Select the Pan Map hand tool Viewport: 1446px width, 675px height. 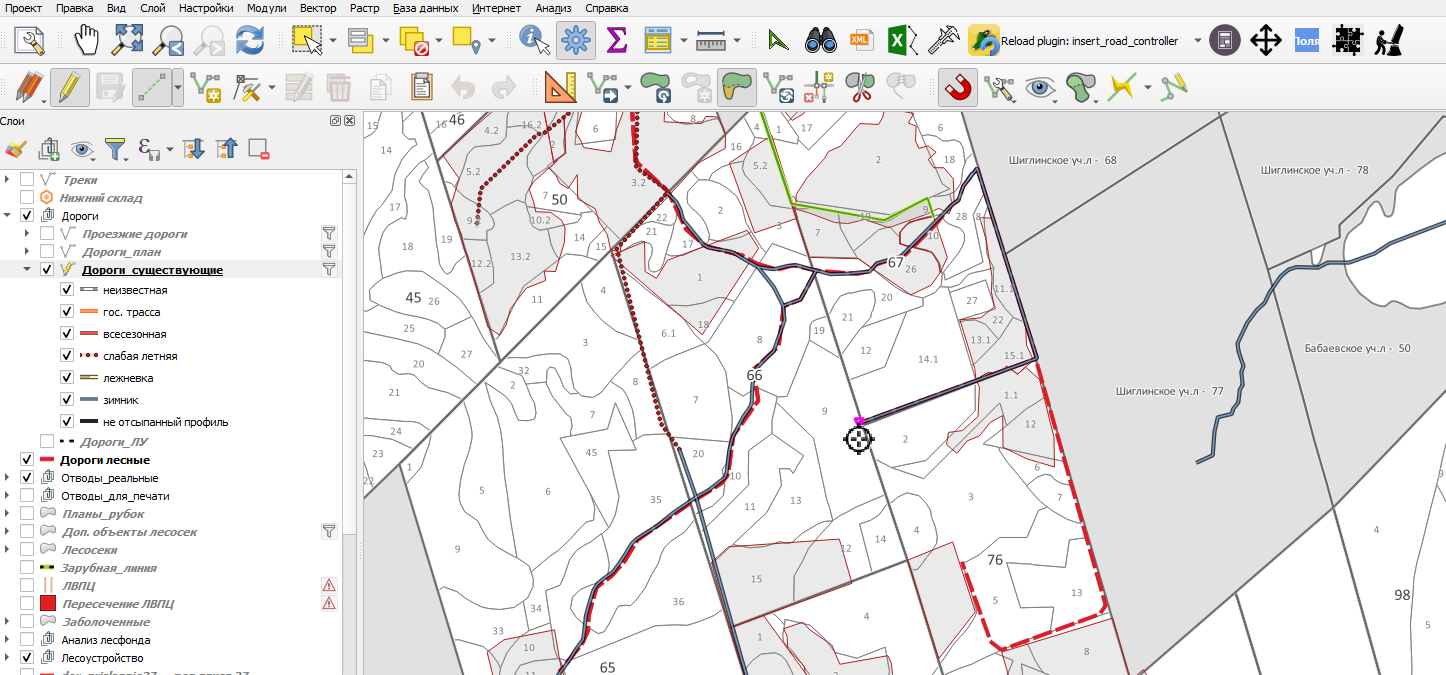(89, 41)
